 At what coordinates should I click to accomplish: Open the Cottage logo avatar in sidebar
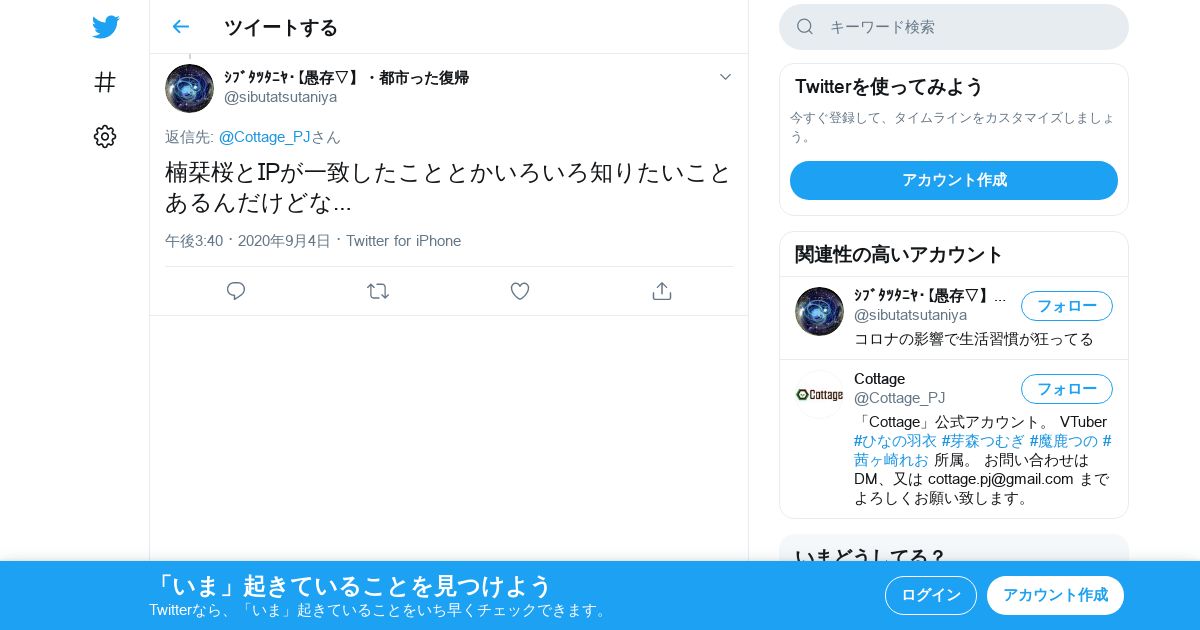819,394
